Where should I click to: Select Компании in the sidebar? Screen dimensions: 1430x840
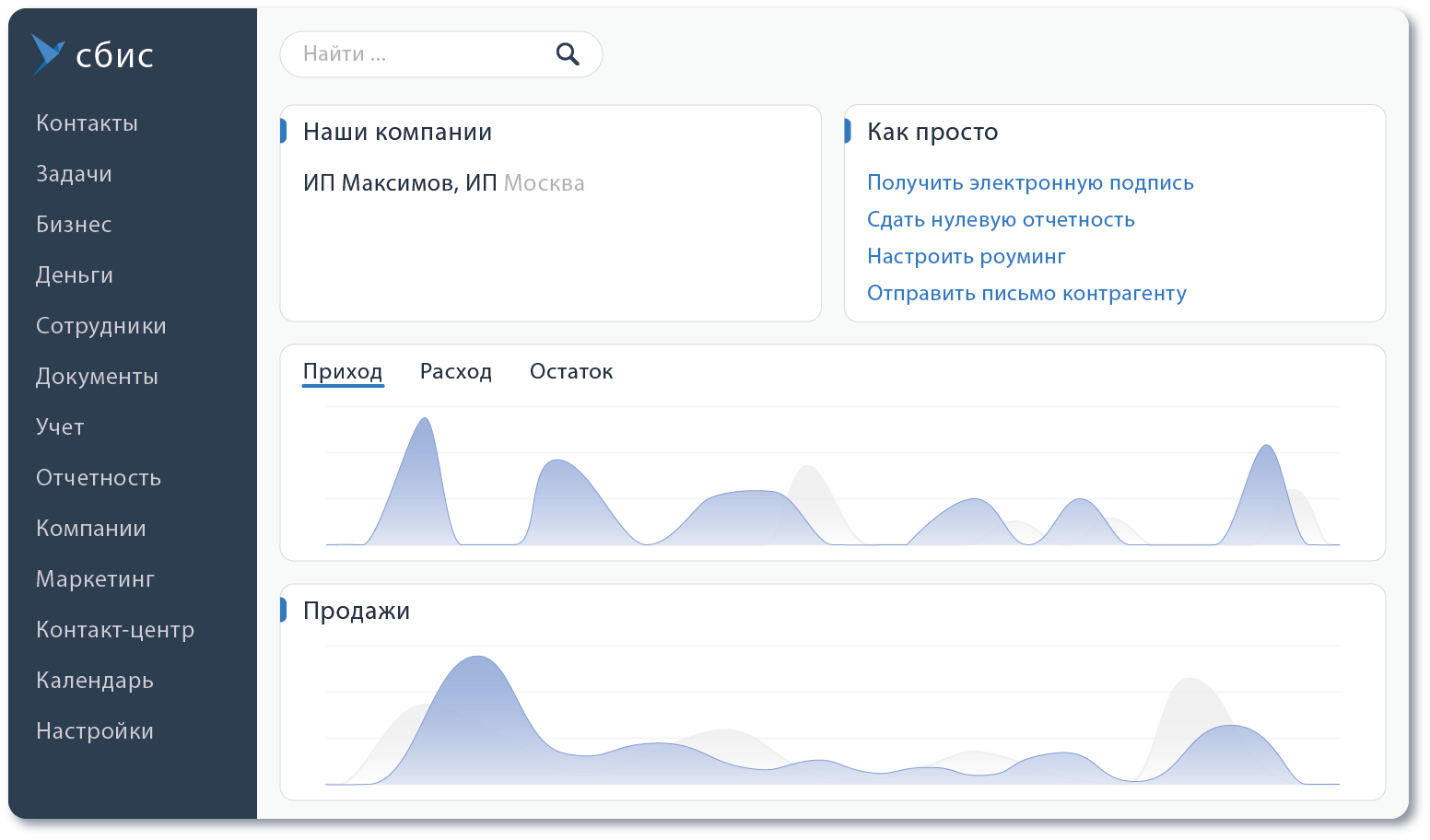coord(91,529)
